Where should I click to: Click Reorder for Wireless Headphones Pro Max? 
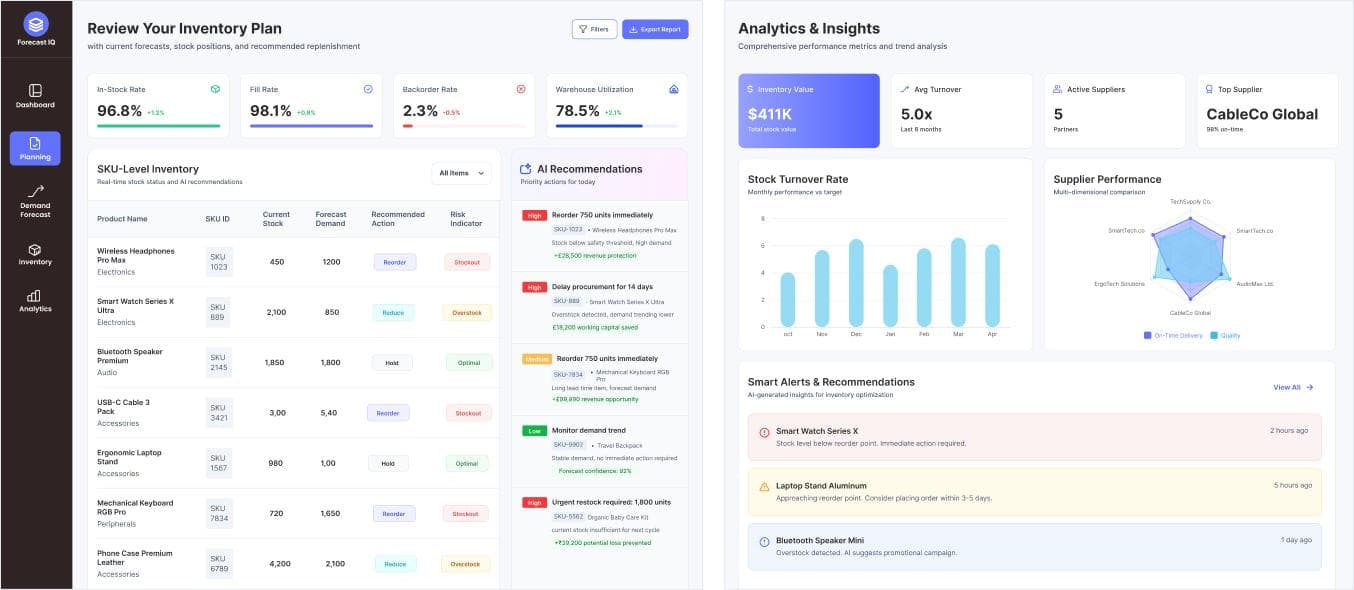(x=395, y=262)
